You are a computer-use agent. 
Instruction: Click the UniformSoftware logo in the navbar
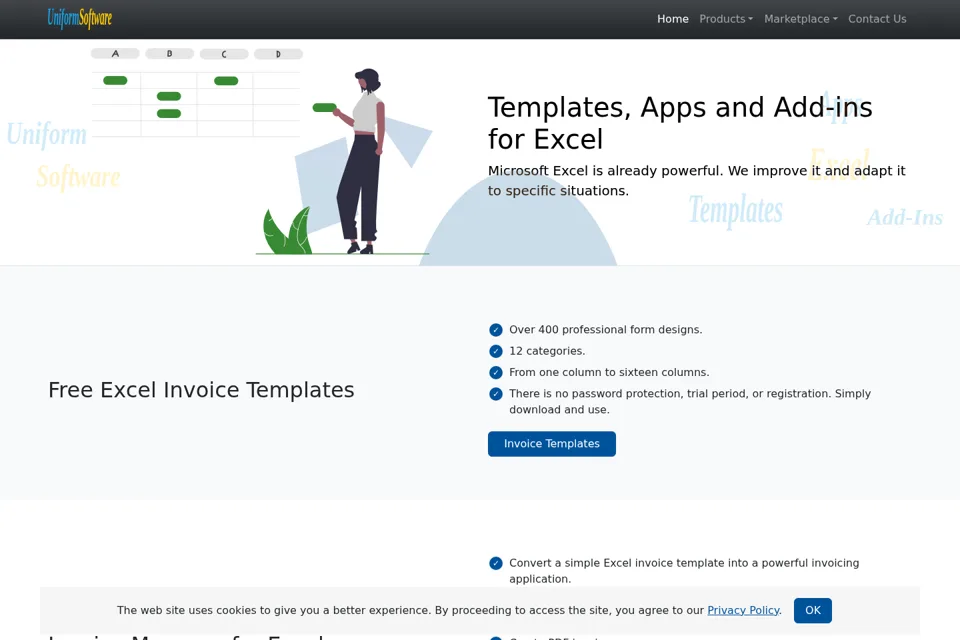(80, 18)
